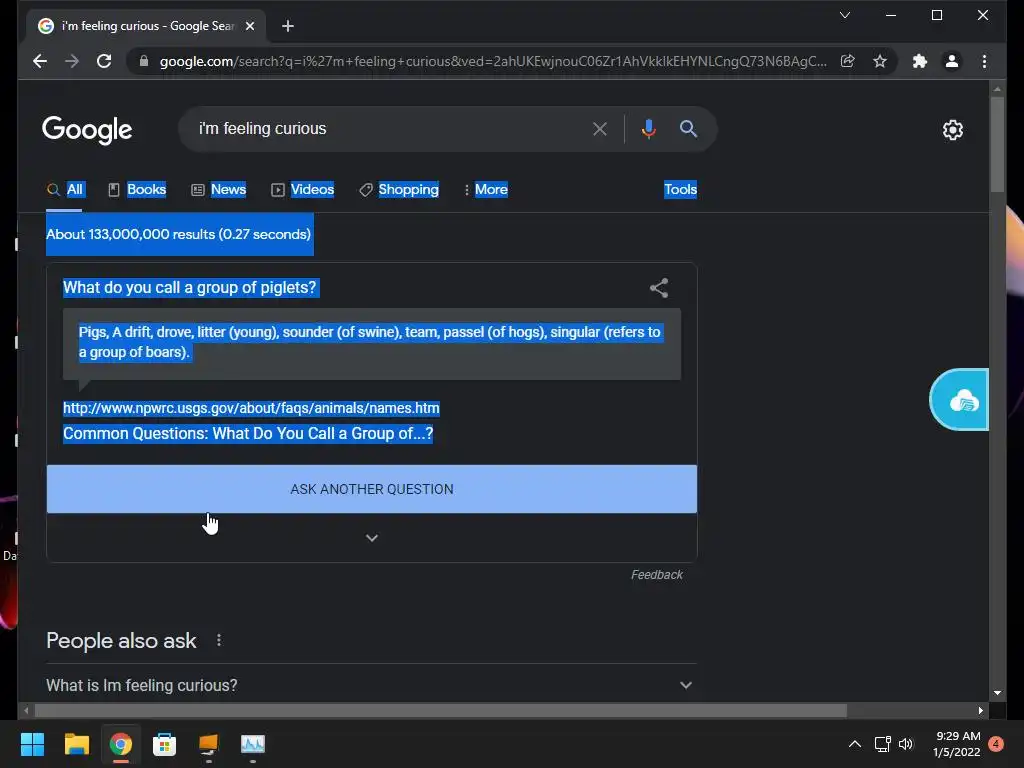Open File Explorer from taskbar
This screenshot has width=1024, height=768.
pyautogui.click(x=76, y=744)
